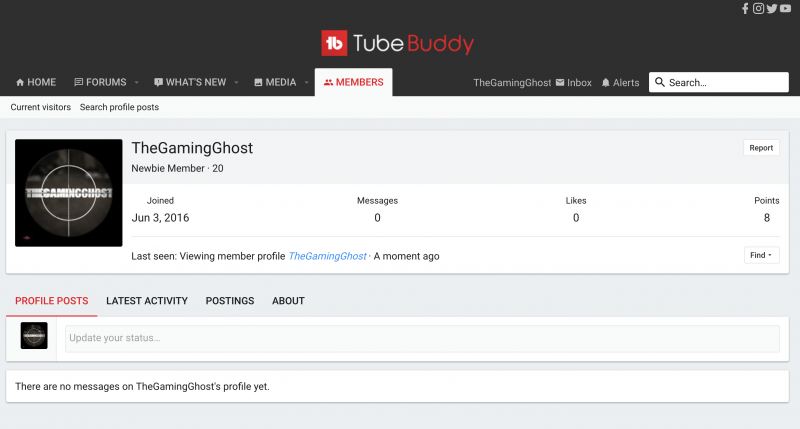Click the Report button

point(761,148)
